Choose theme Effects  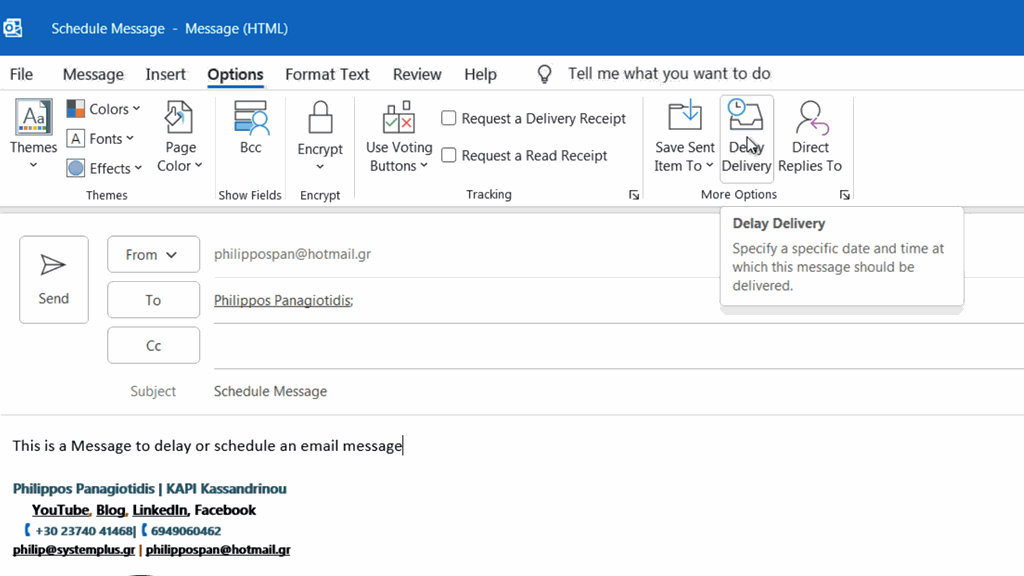104,168
